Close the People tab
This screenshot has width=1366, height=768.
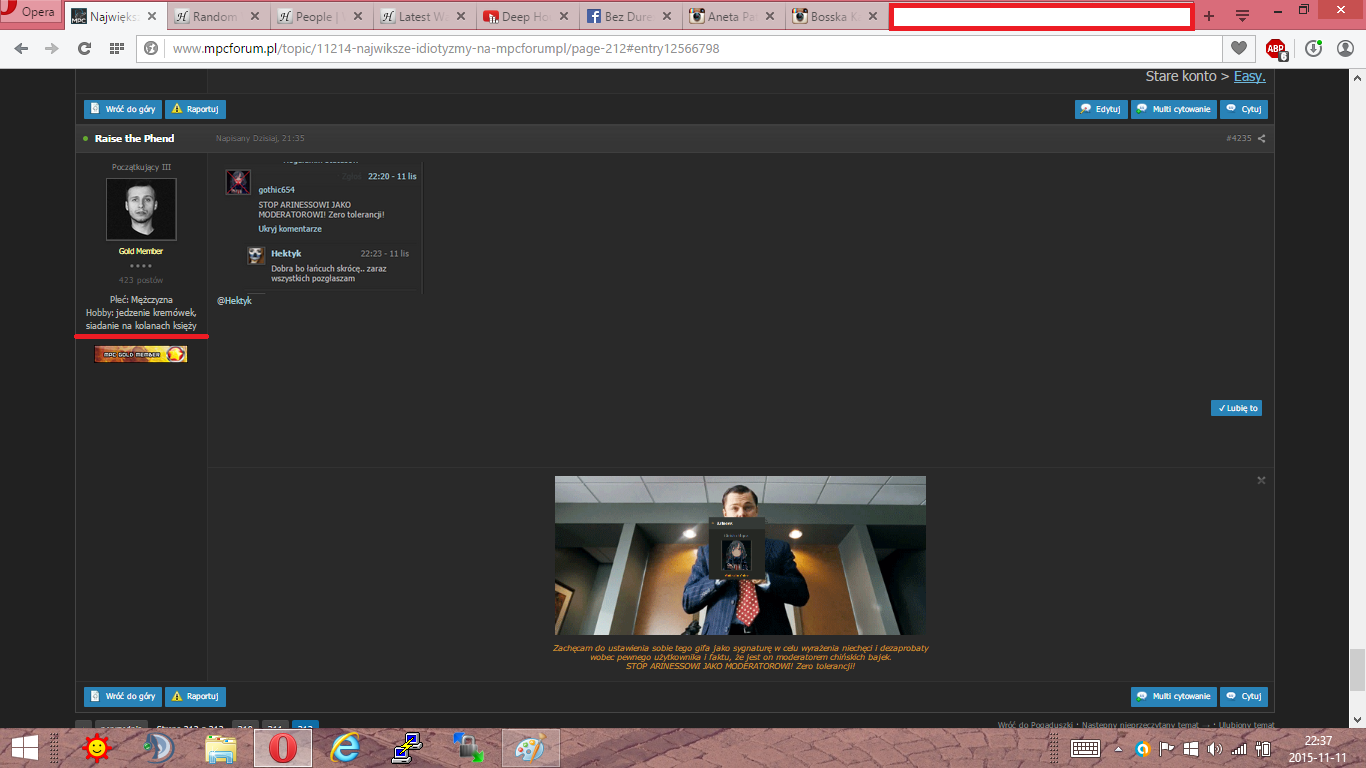coord(357,17)
